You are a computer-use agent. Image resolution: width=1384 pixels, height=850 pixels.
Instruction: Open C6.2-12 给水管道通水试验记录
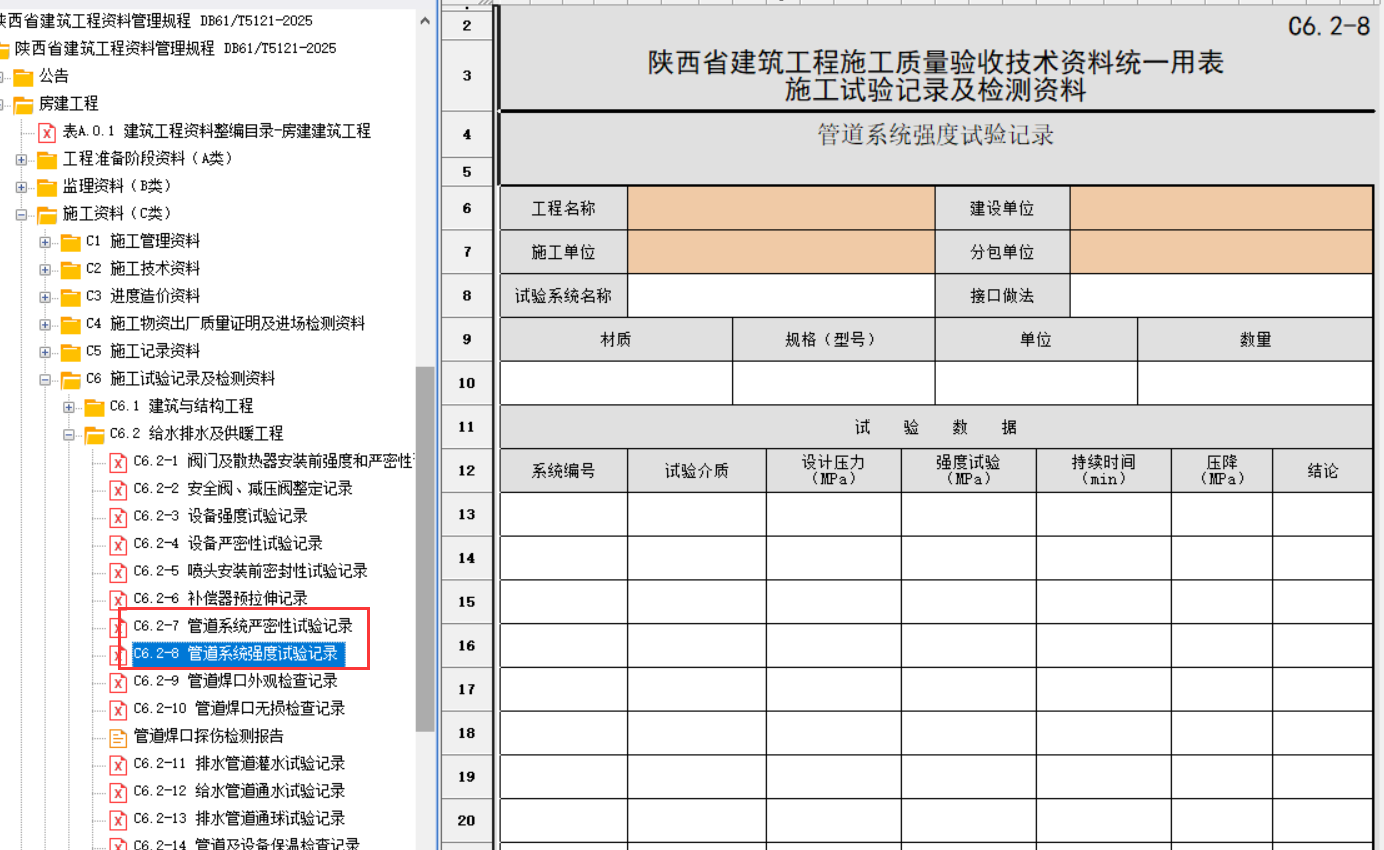tap(239, 791)
